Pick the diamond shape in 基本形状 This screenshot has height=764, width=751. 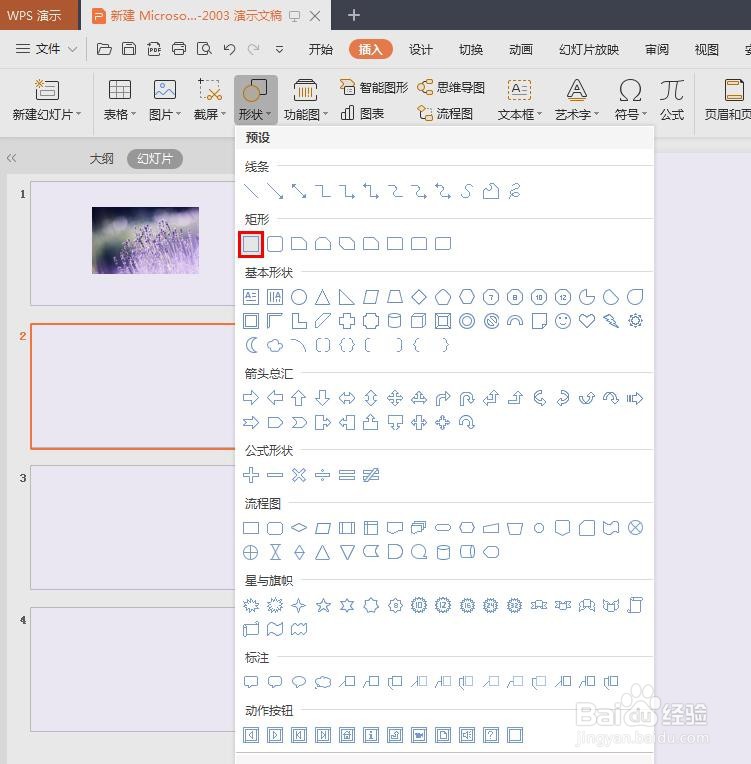coord(419,297)
